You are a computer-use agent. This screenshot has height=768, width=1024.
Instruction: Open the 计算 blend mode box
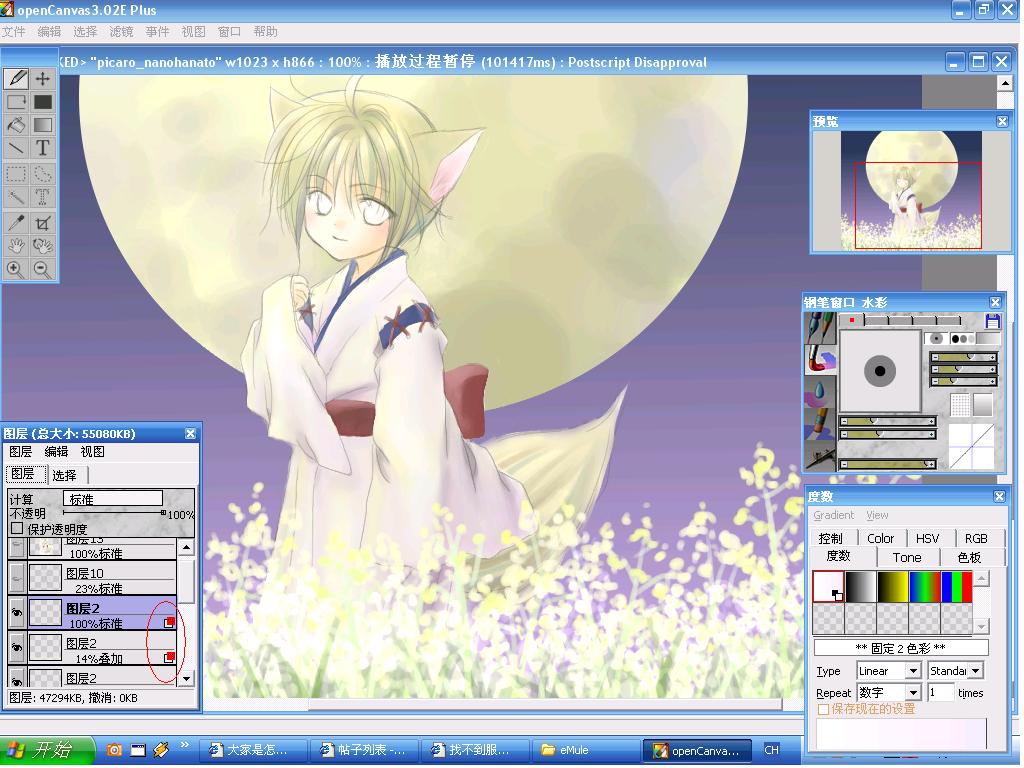[x=113, y=499]
